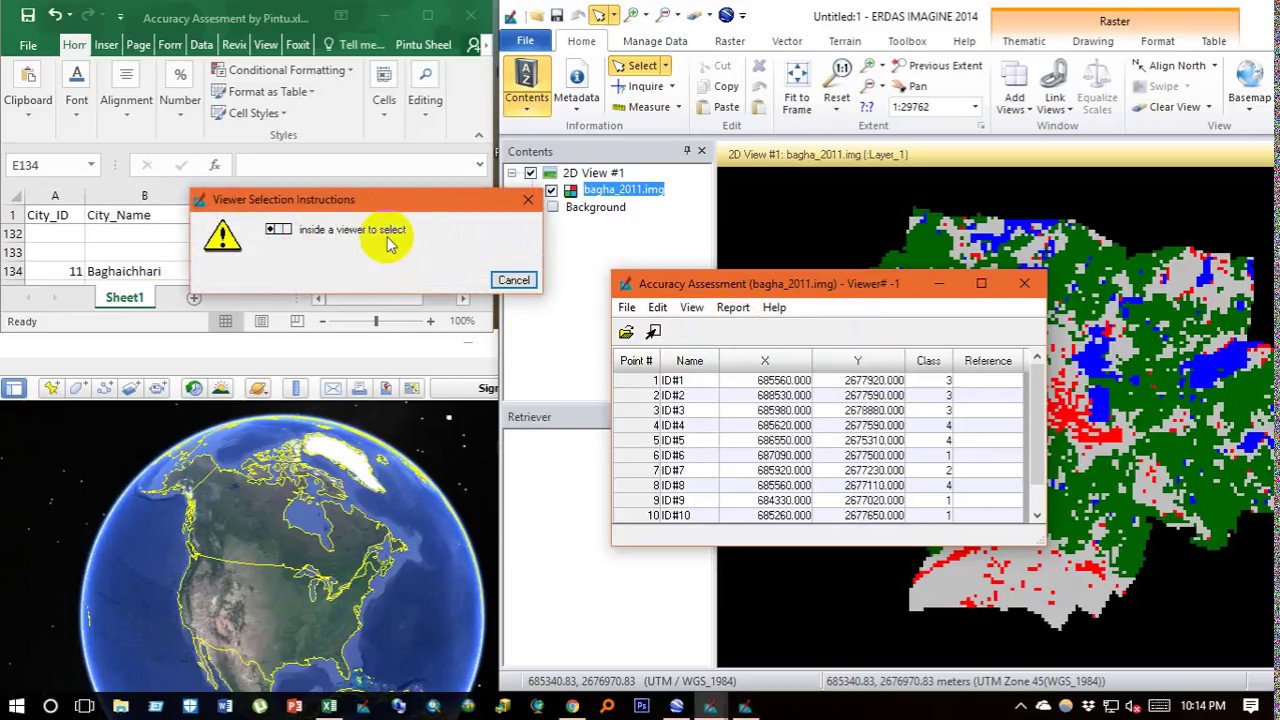Add a path in Google Earth

[104, 388]
